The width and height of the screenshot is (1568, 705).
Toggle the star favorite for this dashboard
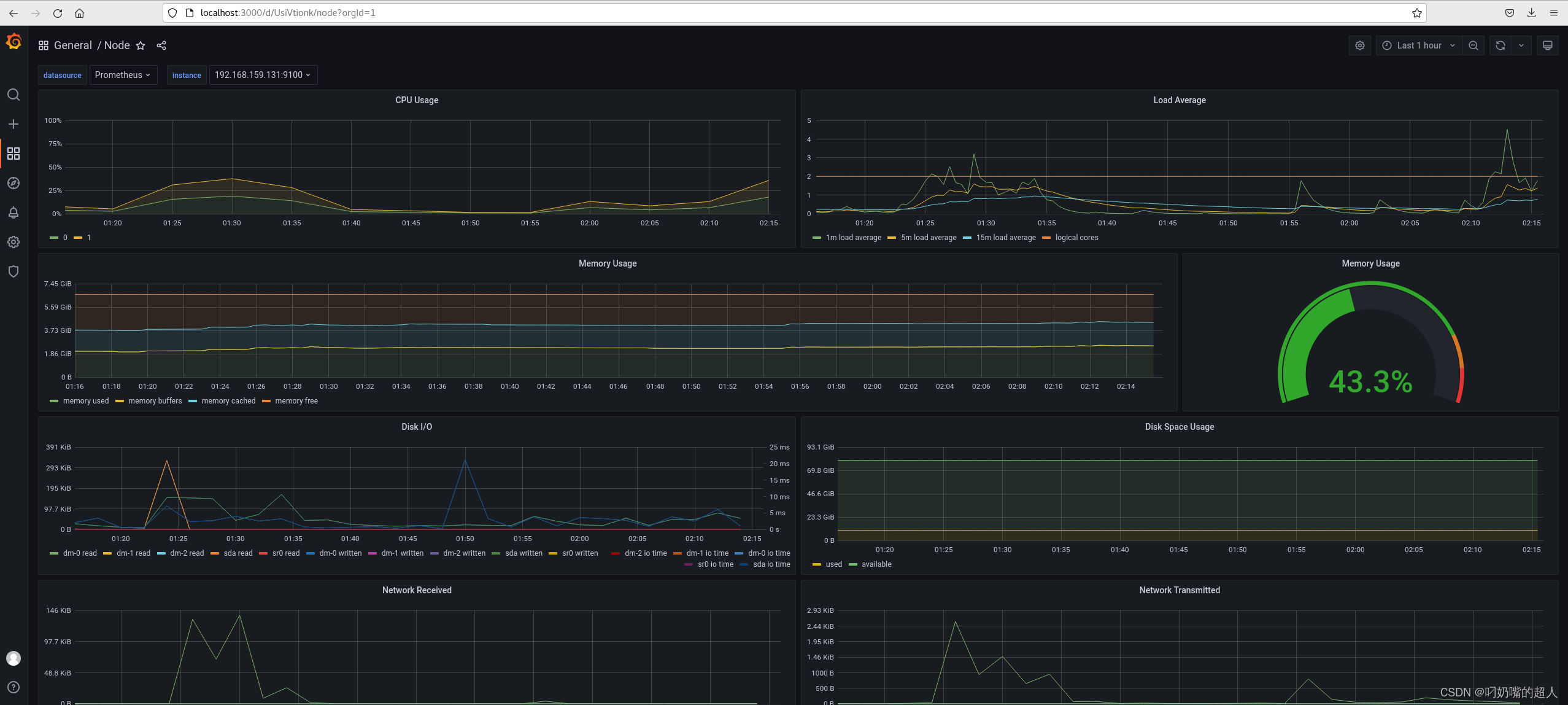click(x=141, y=45)
